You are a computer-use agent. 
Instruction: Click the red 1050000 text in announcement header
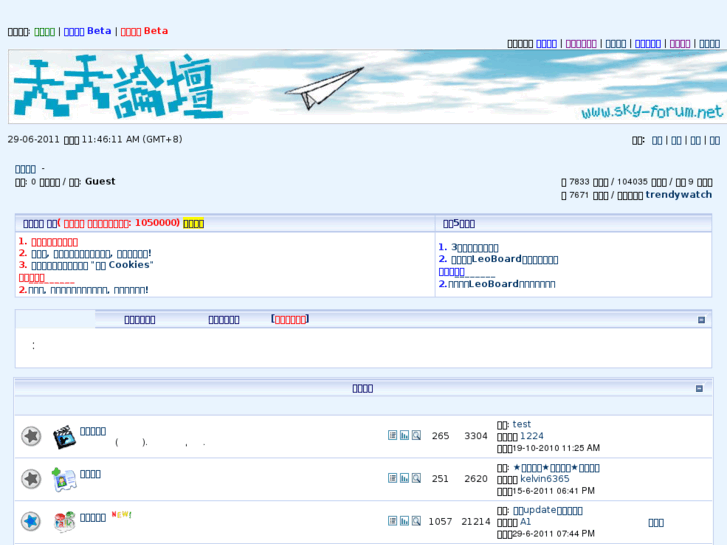click(x=157, y=223)
